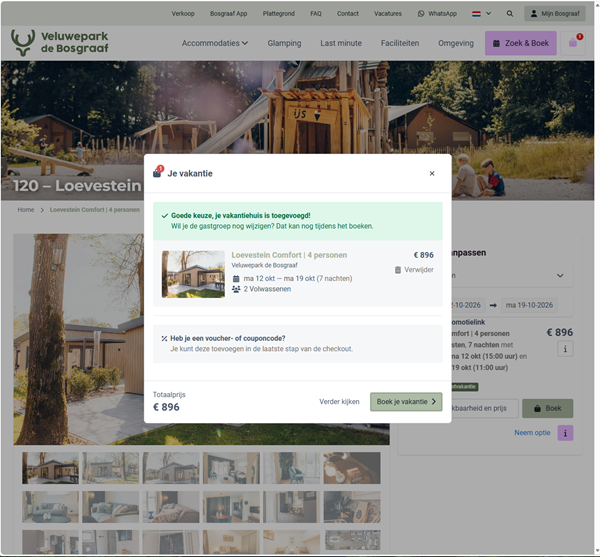Open the Contact link

click(x=347, y=13)
